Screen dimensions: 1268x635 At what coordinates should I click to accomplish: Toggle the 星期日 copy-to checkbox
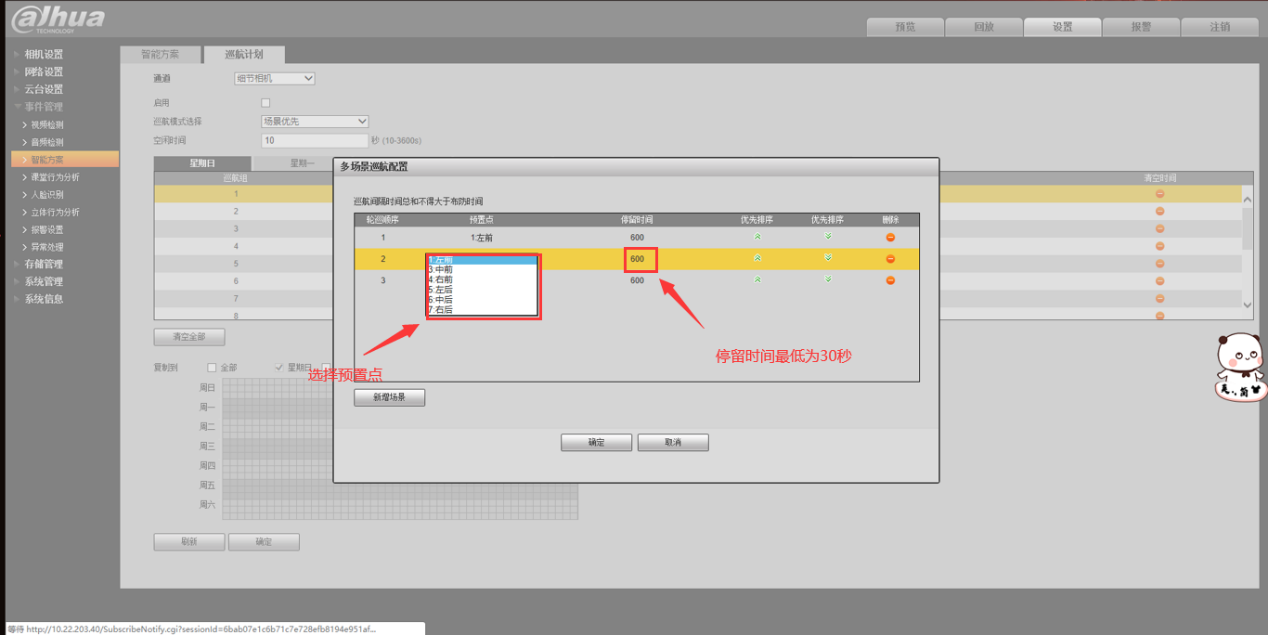coord(279,367)
